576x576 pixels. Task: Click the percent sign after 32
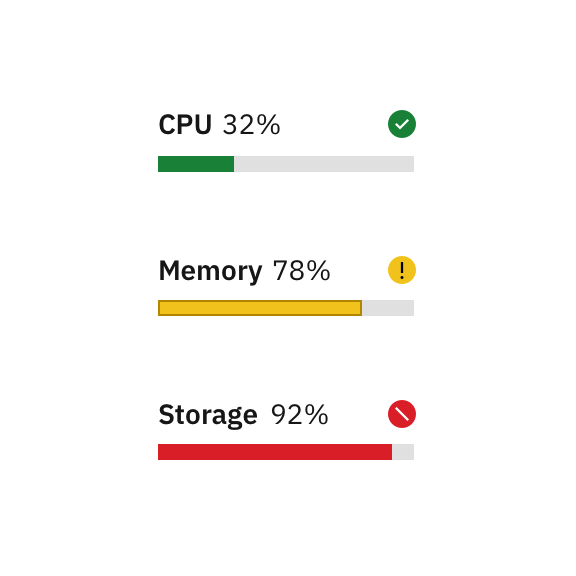pos(269,125)
